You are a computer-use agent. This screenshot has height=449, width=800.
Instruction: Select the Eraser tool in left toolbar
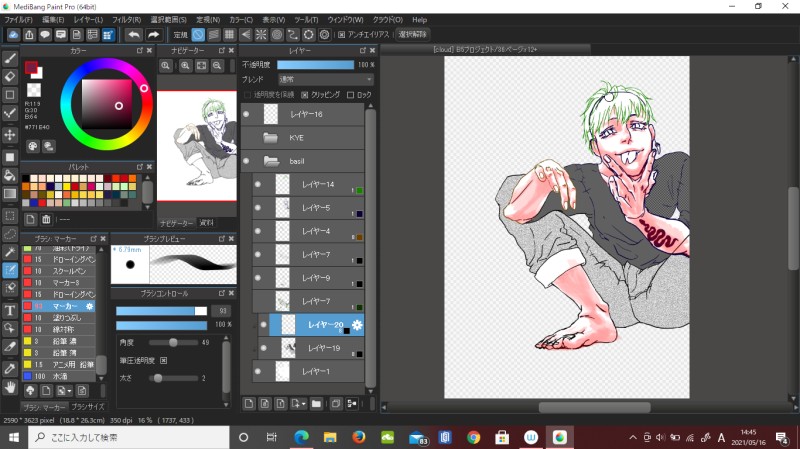coord(10,76)
